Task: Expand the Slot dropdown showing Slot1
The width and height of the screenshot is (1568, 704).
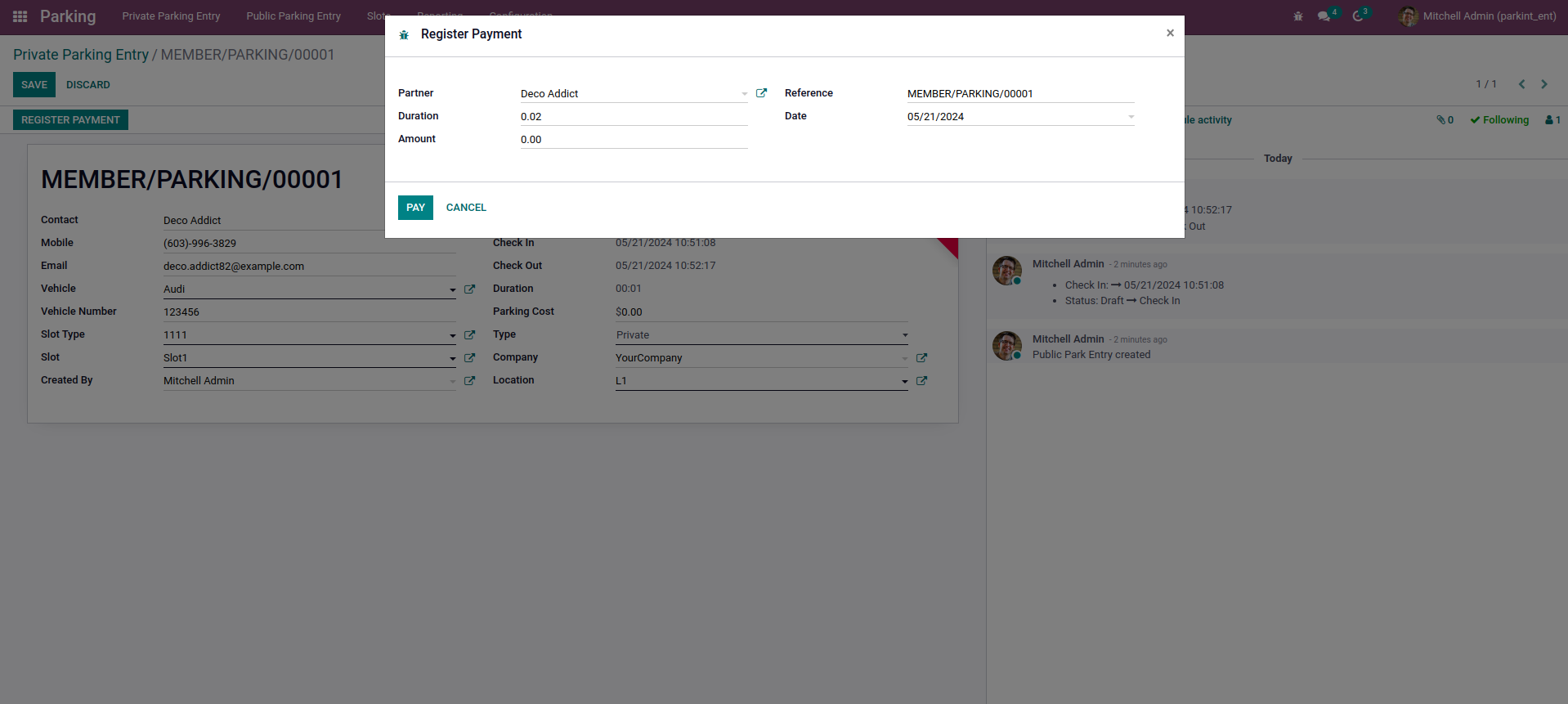Action: click(452, 359)
